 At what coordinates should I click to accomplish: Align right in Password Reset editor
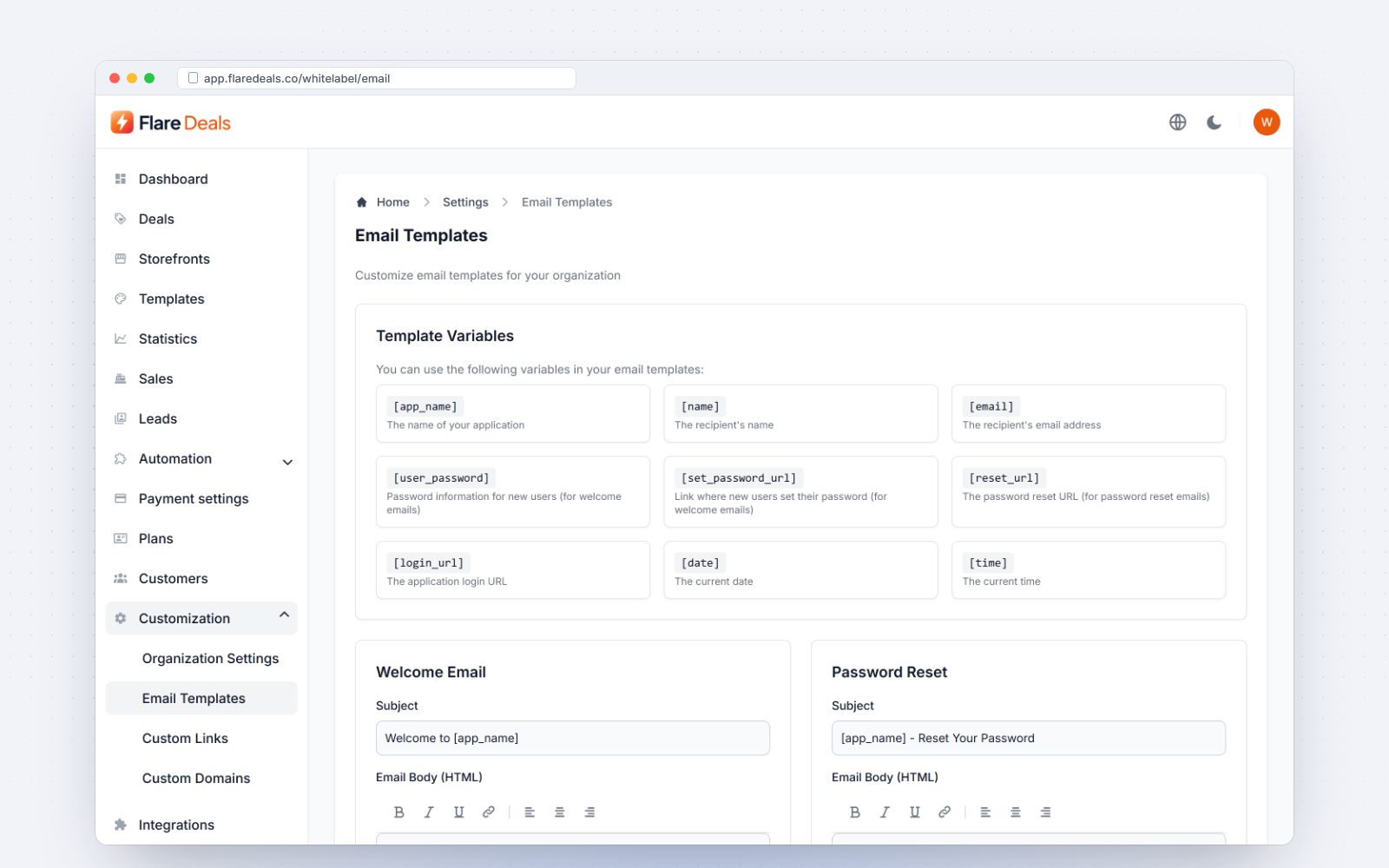click(x=1045, y=812)
